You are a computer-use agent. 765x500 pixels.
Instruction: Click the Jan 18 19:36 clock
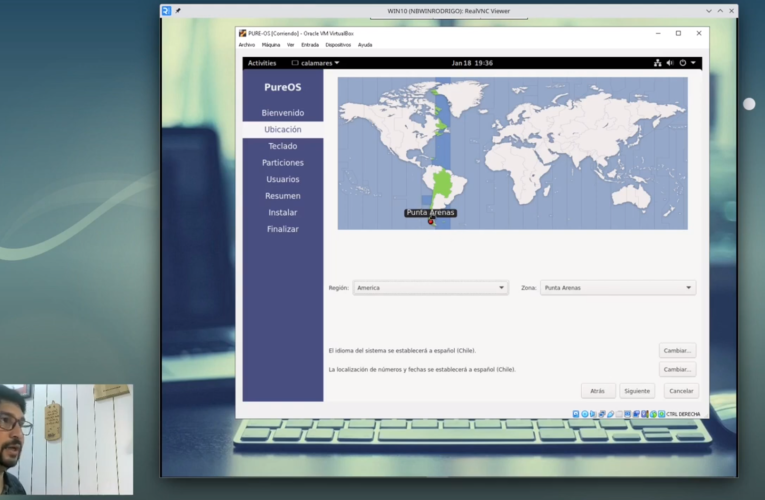tap(472, 63)
